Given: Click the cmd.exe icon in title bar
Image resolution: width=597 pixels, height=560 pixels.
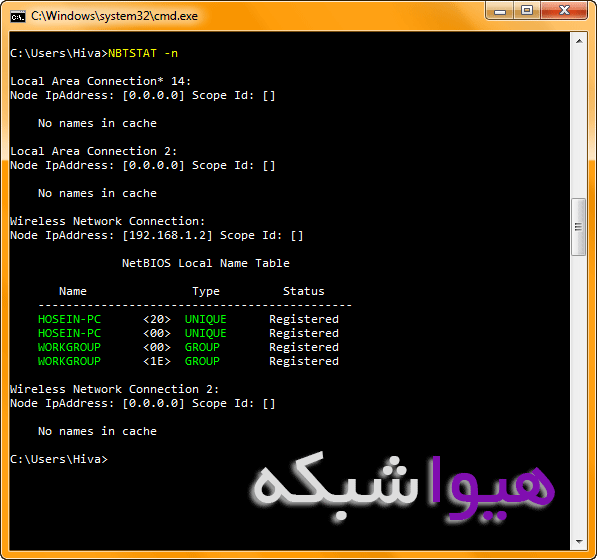Looking at the screenshot, I should coord(18,17).
